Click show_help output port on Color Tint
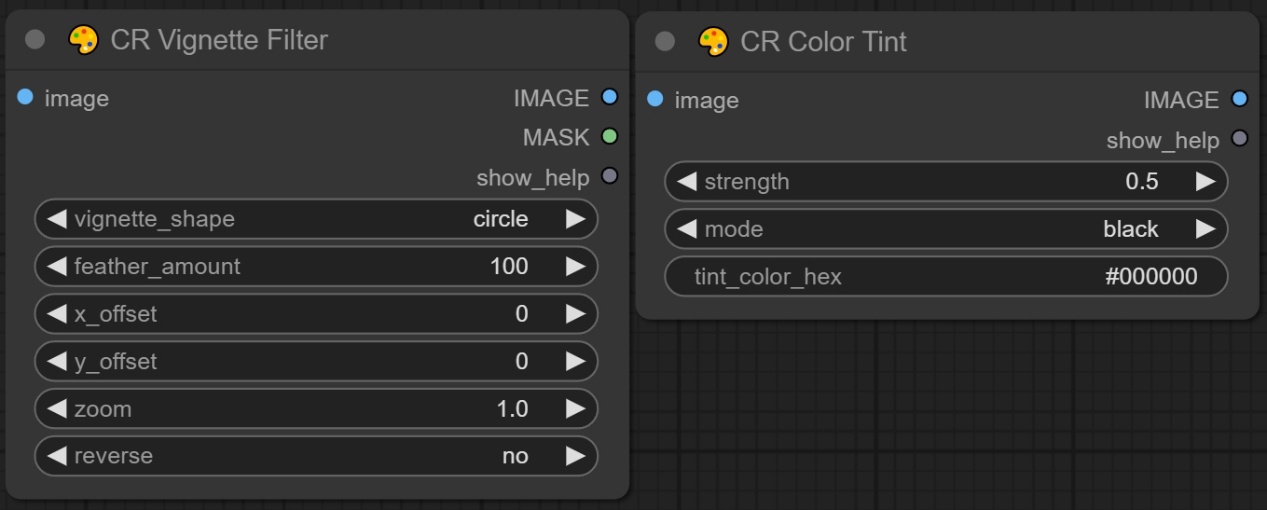This screenshot has width=1267, height=510. (x=1240, y=139)
